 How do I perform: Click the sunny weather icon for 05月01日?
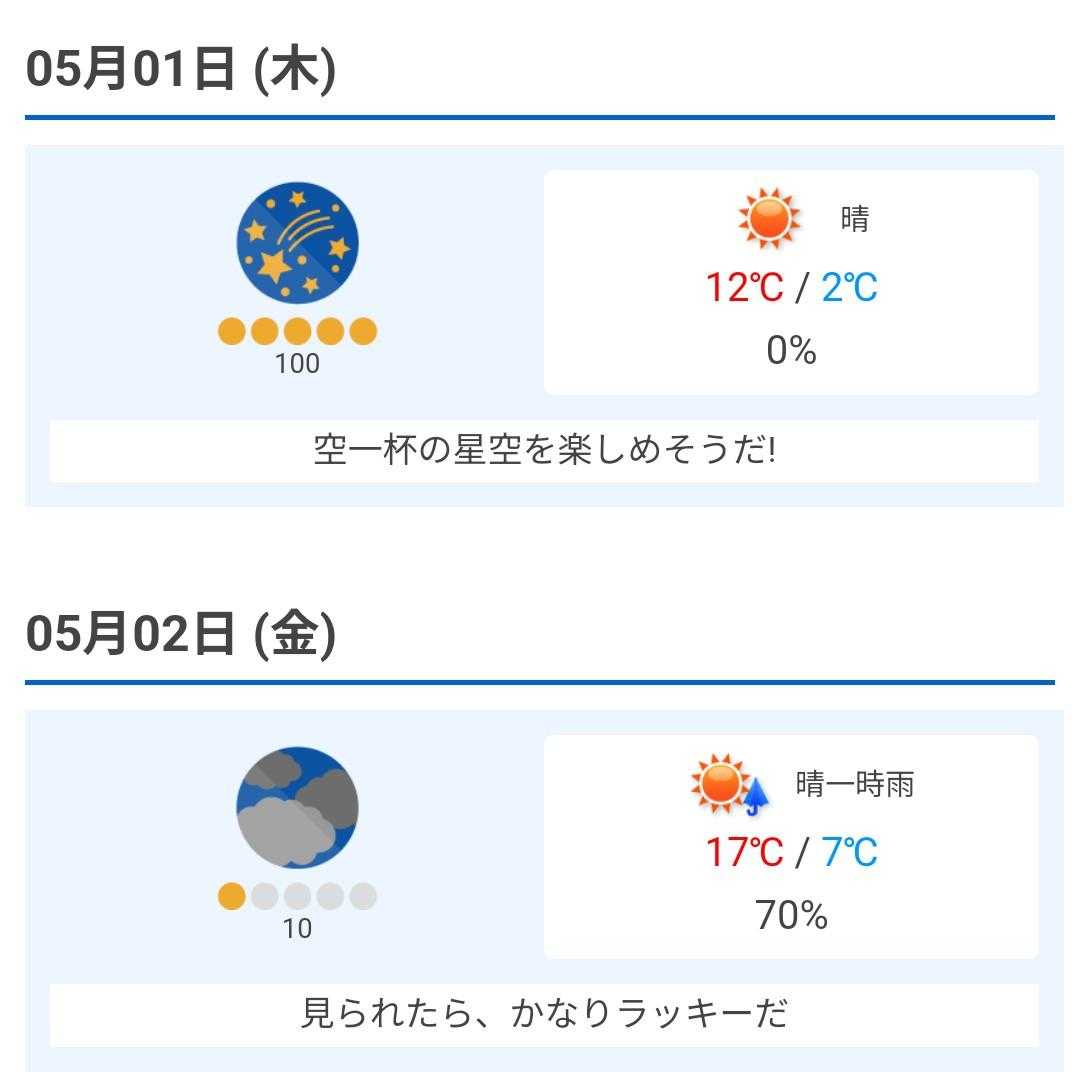tap(769, 218)
